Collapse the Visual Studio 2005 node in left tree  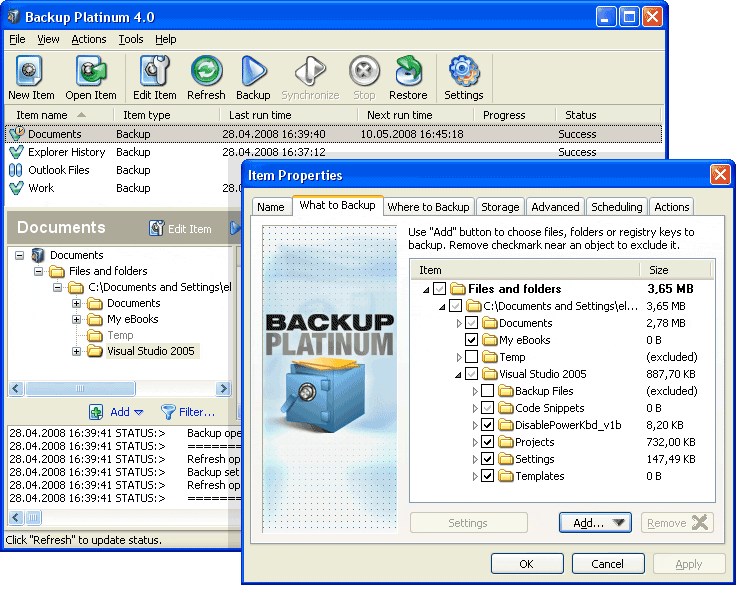pos(76,351)
